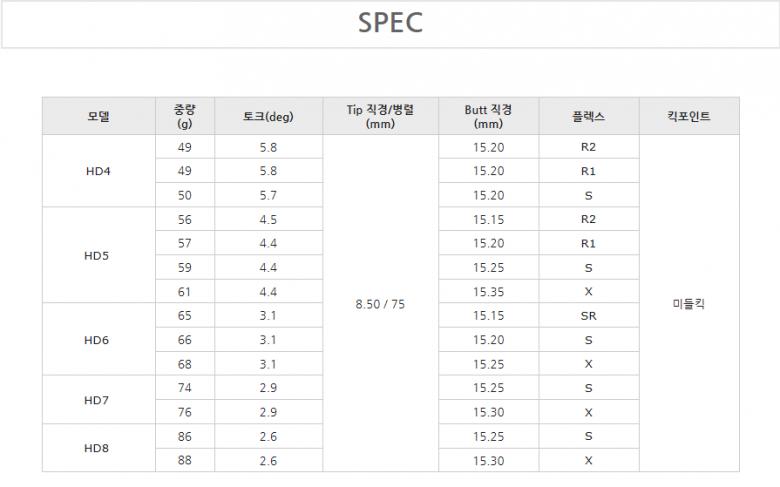Click the 킥포인트 column header
The image size is (780, 487).
[688, 116]
